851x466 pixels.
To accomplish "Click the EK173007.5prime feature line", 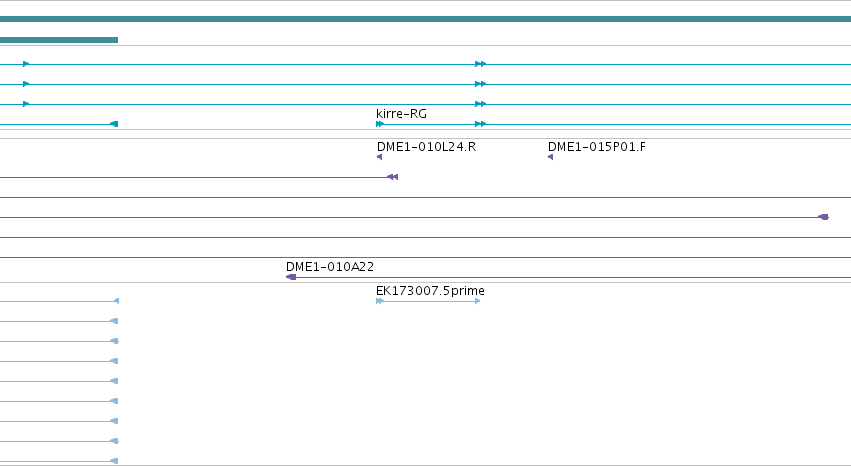I will tap(428, 301).
